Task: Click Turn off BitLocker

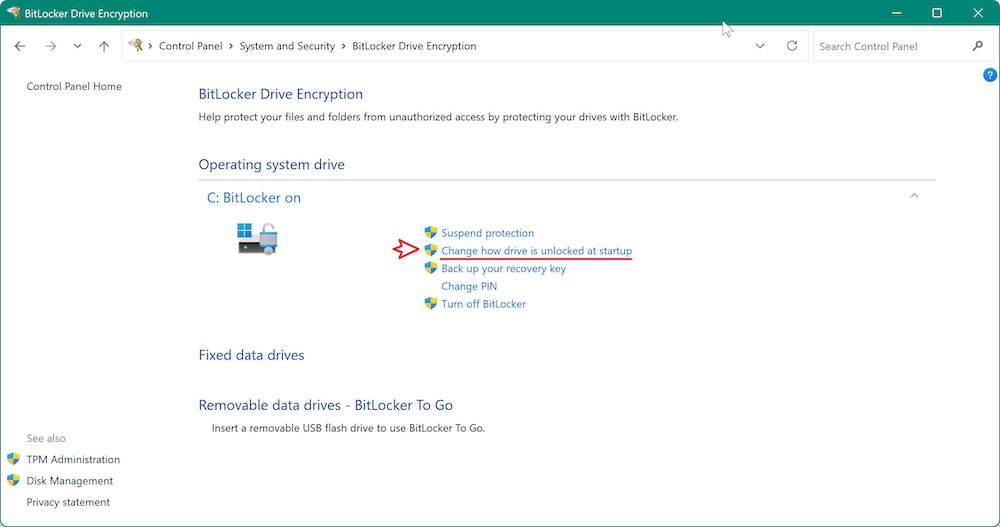Action: tap(483, 304)
